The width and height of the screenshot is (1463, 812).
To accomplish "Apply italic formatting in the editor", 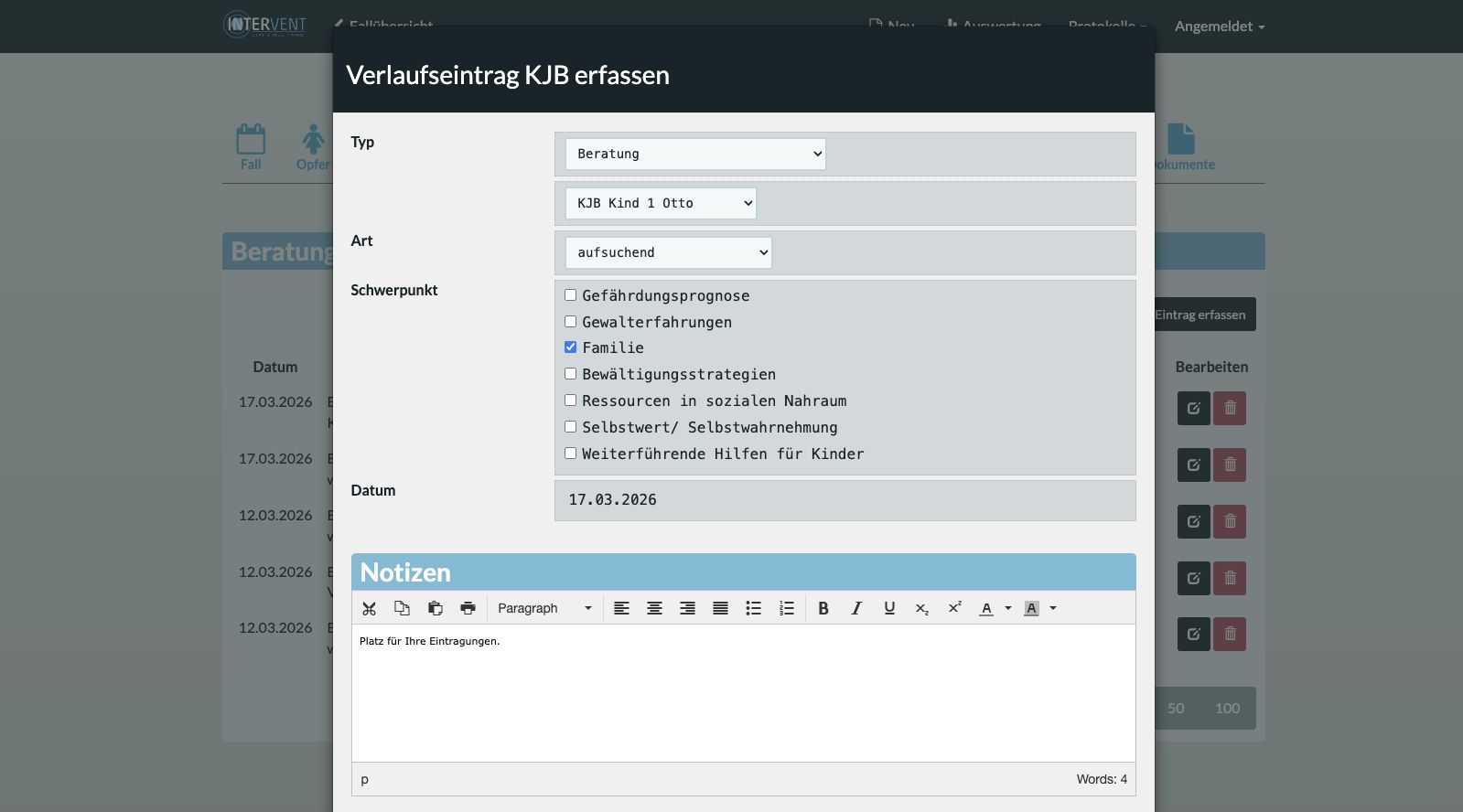I will [x=855, y=608].
